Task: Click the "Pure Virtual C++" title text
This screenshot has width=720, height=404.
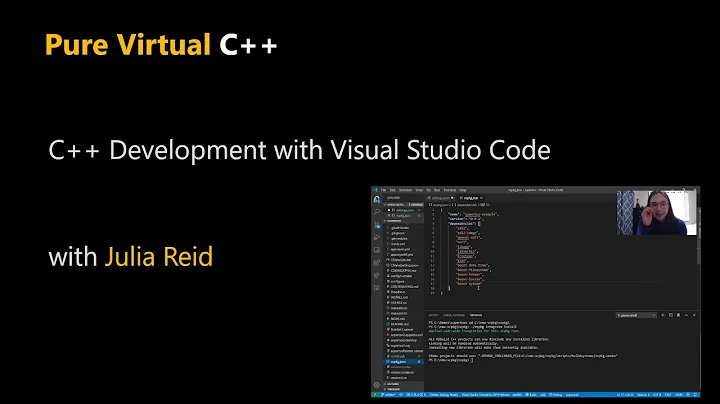Action: coord(161,45)
